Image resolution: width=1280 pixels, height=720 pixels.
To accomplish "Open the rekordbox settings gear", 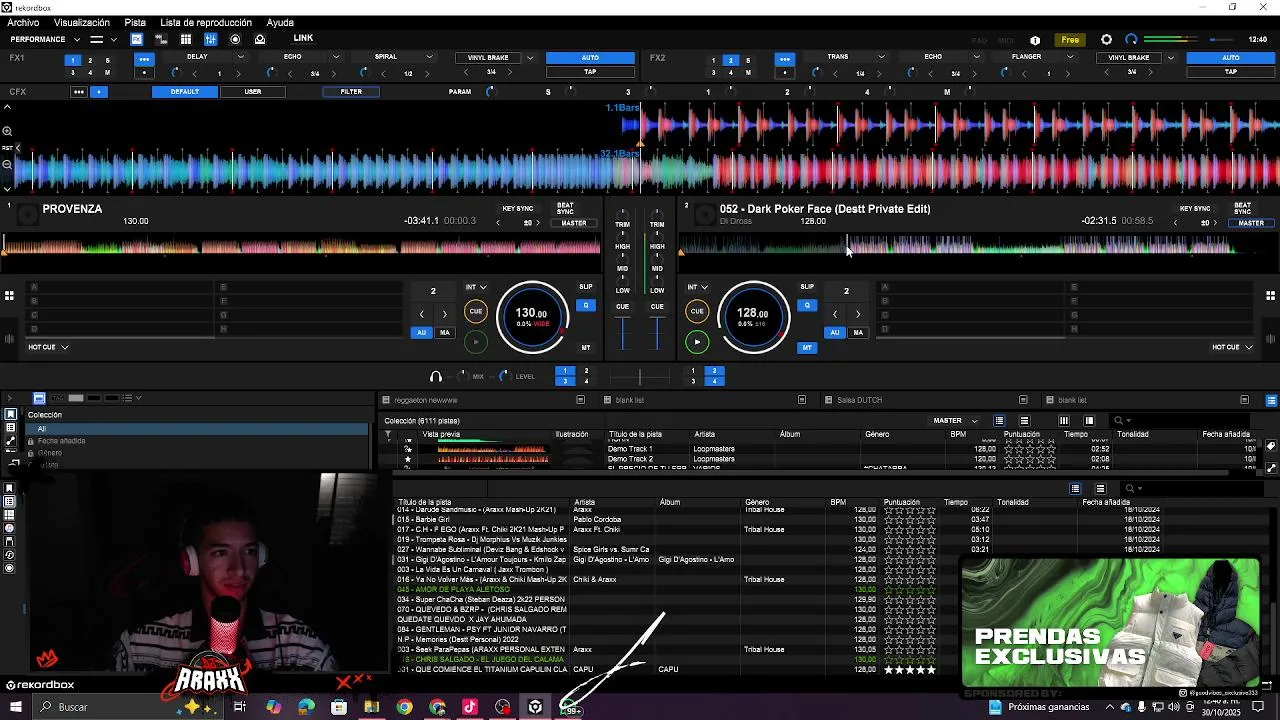I will [x=1106, y=40].
